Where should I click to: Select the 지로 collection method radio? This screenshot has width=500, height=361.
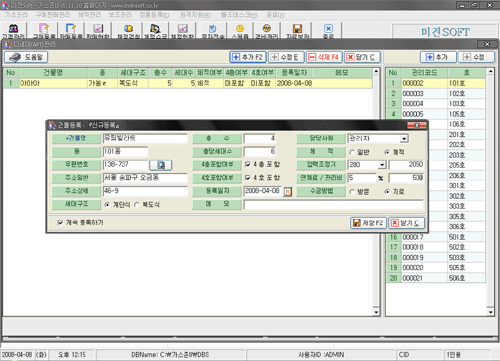(x=387, y=192)
